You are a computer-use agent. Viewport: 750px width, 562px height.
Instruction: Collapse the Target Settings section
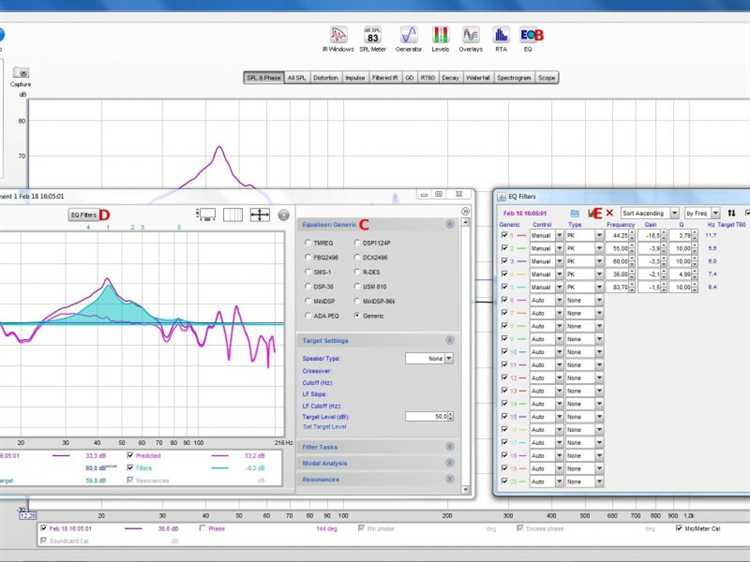(x=449, y=340)
